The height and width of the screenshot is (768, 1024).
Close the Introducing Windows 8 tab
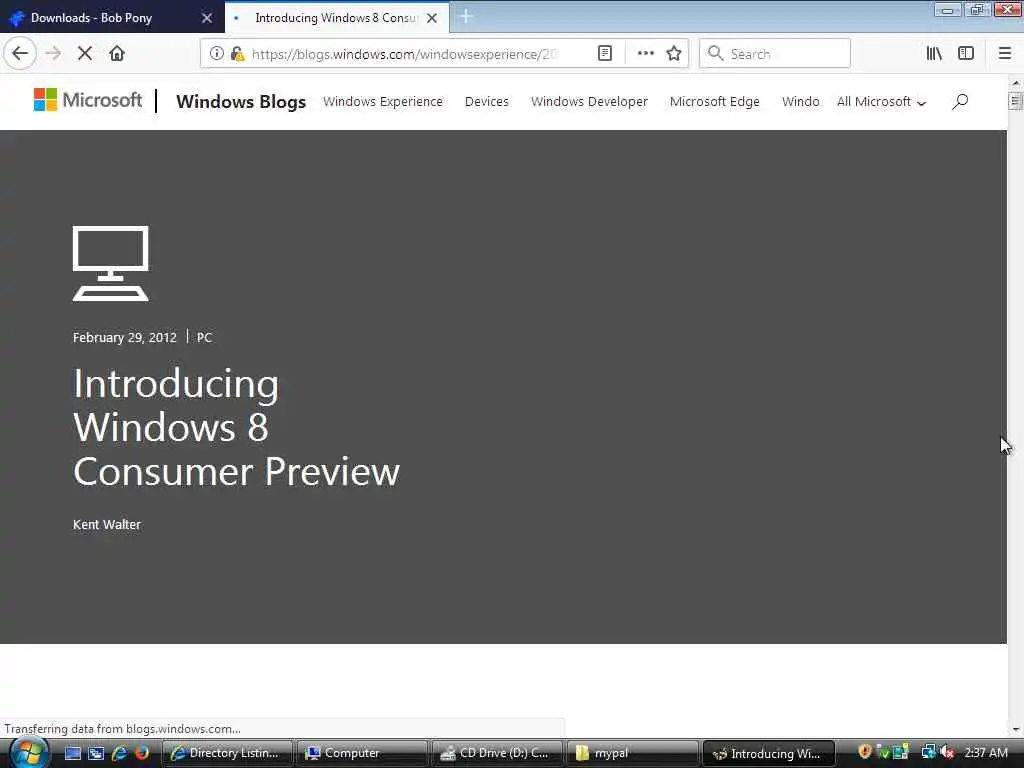(x=432, y=18)
